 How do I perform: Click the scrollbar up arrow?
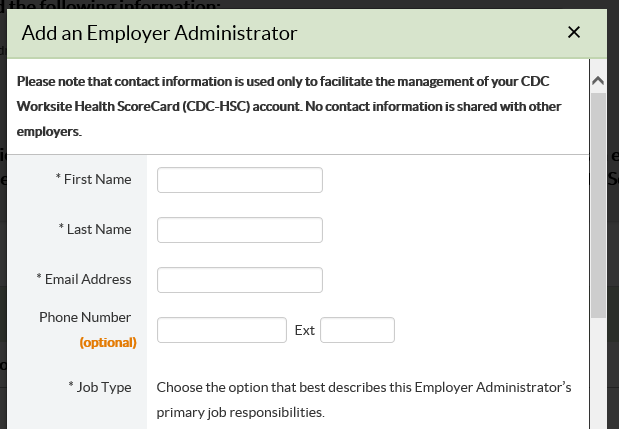[x=598, y=80]
